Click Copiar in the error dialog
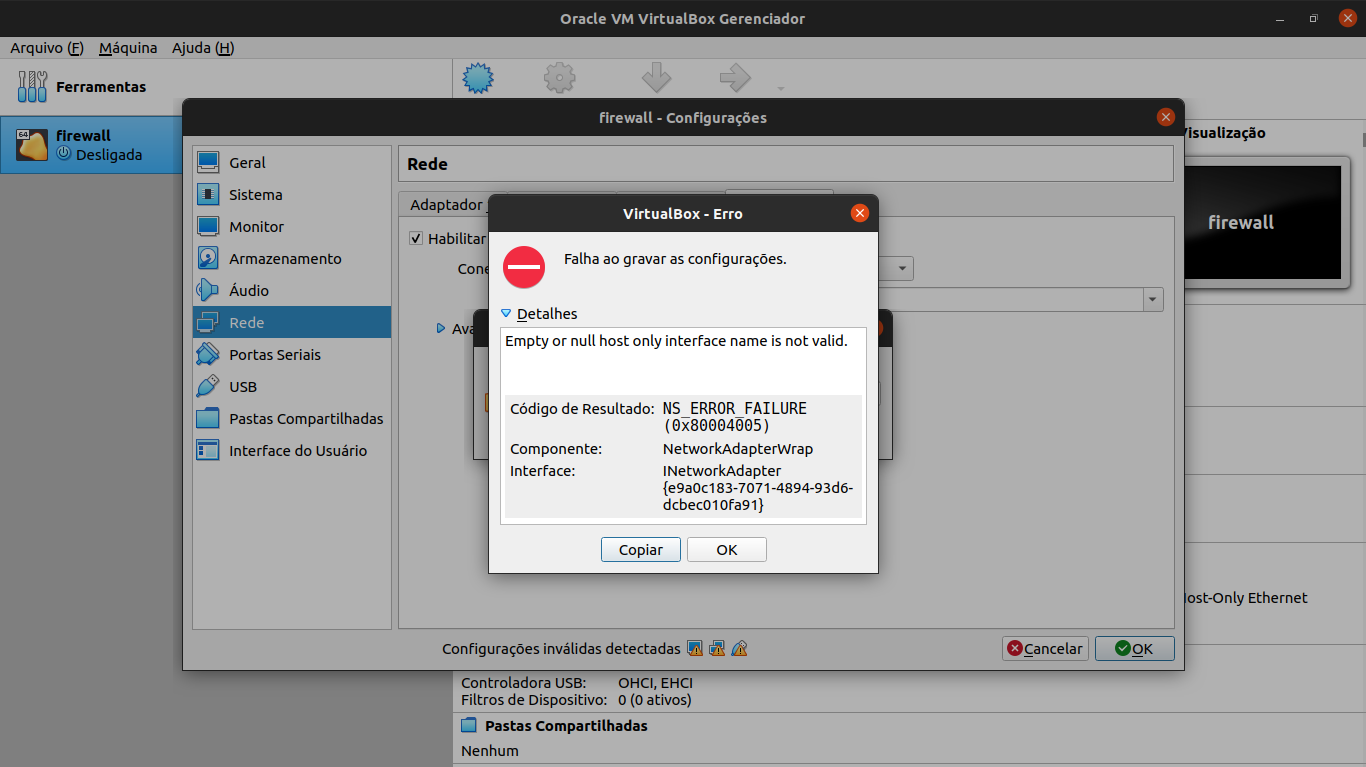This screenshot has width=1366, height=767. (641, 550)
